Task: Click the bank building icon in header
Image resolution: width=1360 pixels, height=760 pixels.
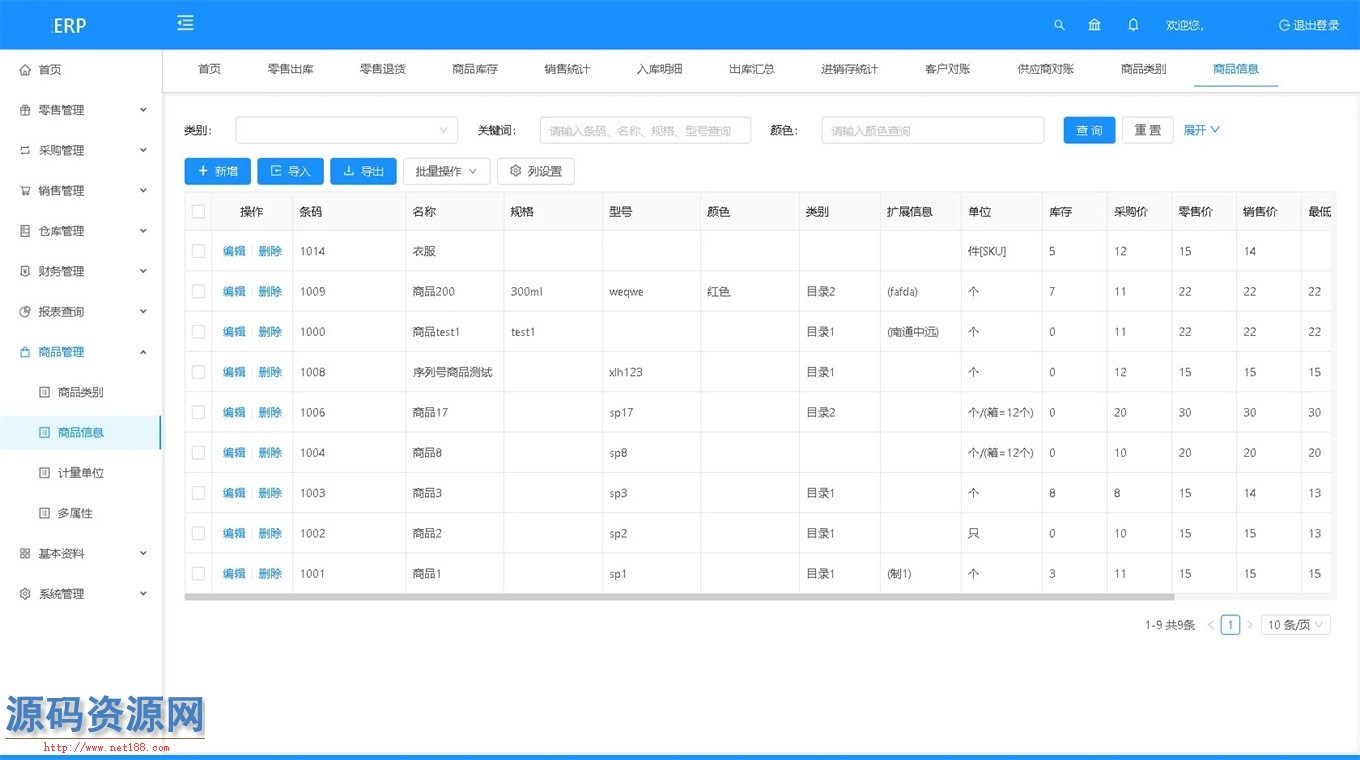Action: point(1094,25)
